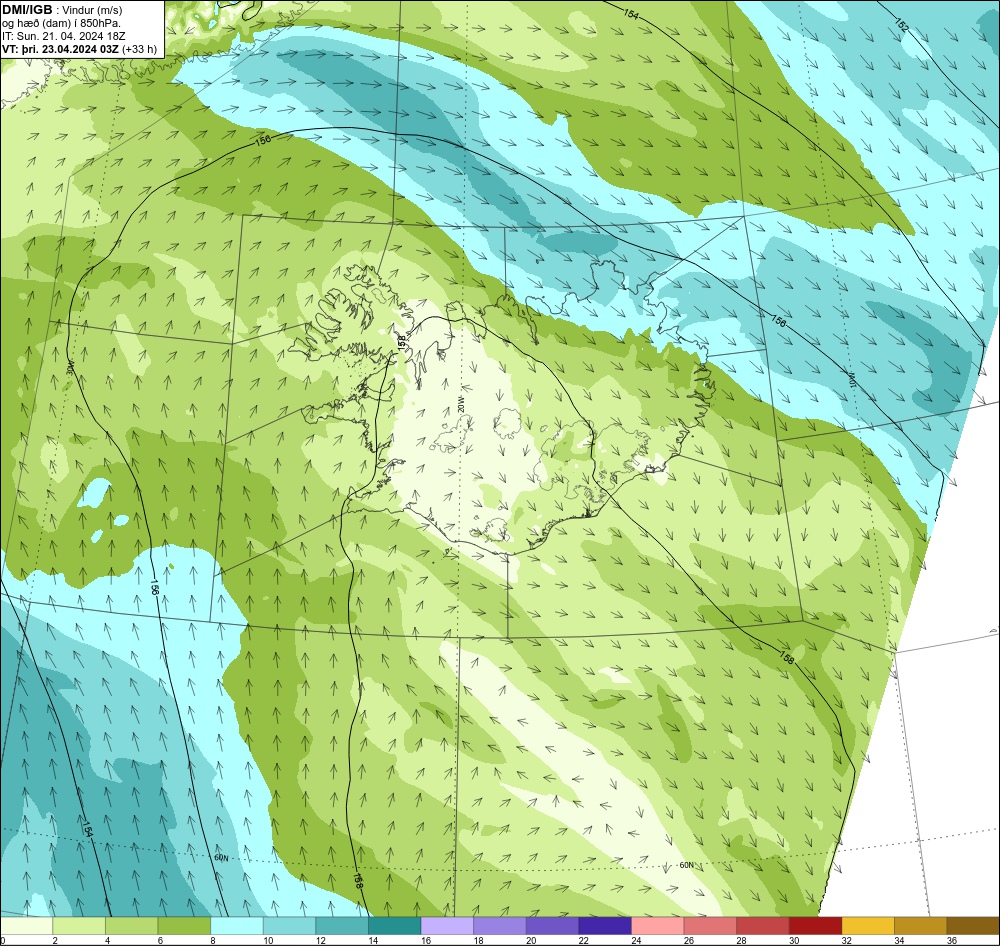Select the 16–18 m/s lavender legend swatch

point(447,926)
